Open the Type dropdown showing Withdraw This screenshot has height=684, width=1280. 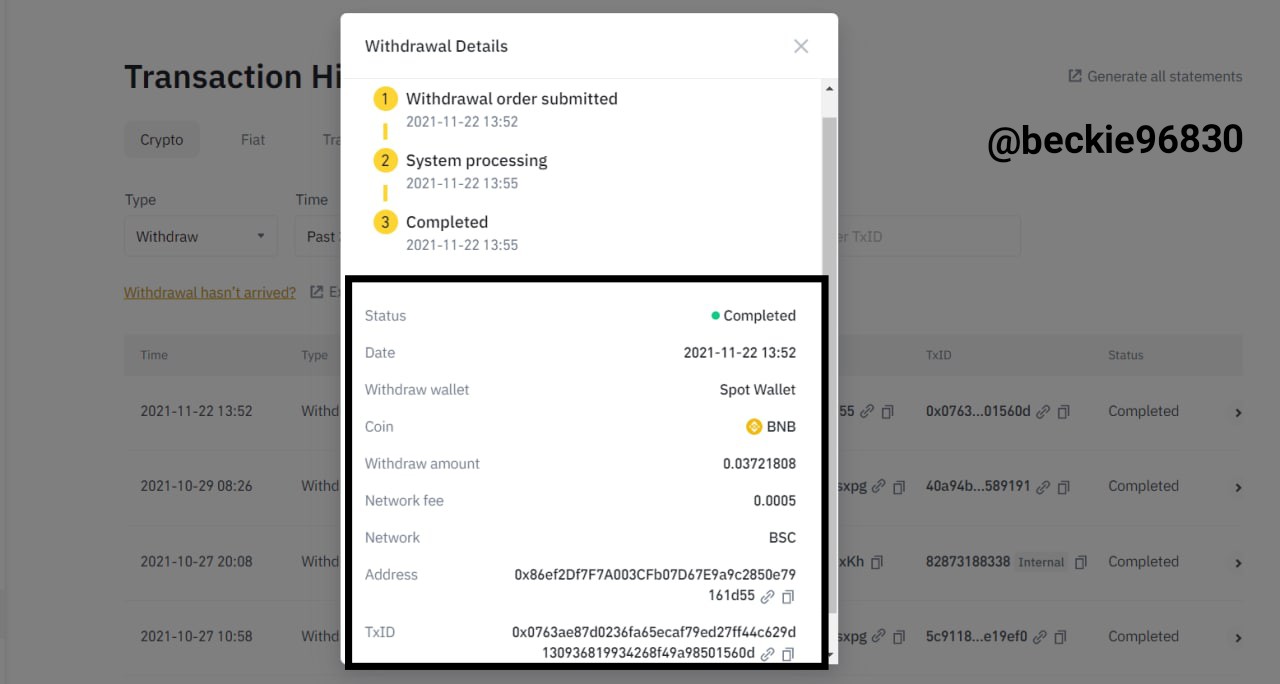201,236
